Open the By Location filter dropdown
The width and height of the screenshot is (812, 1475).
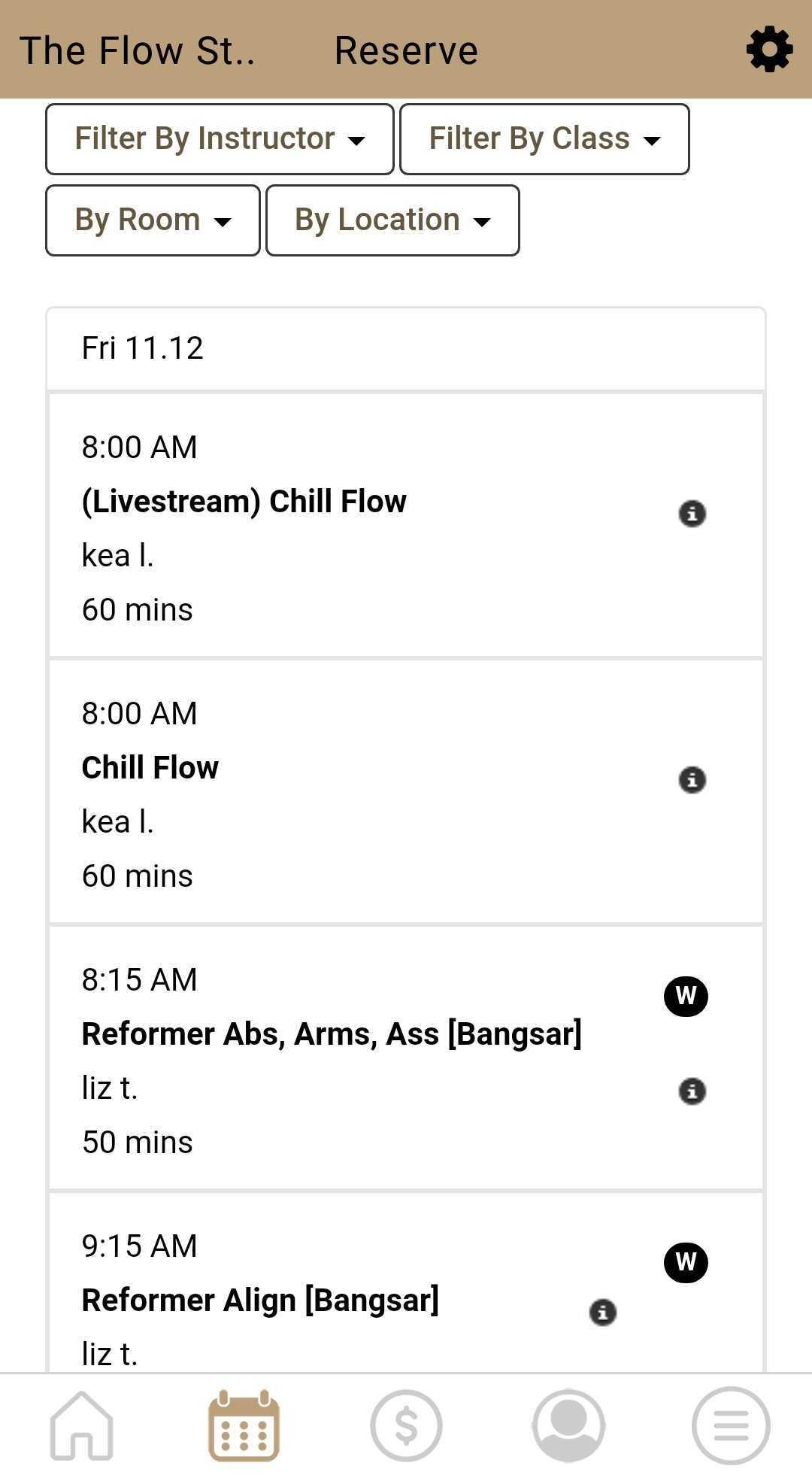392,220
